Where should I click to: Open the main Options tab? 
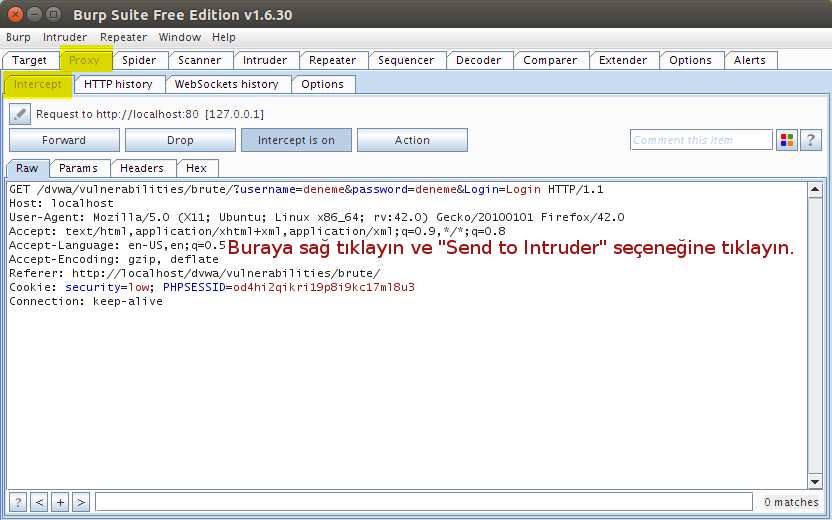[x=690, y=60]
